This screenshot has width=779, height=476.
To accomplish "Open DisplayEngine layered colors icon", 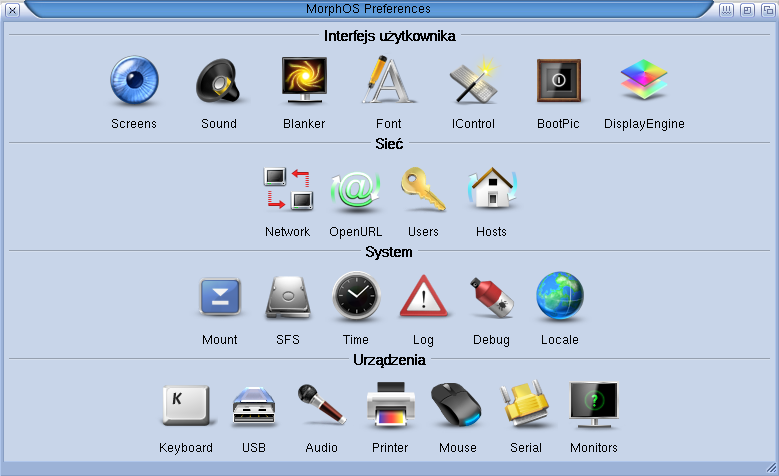I will (x=644, y=79).
